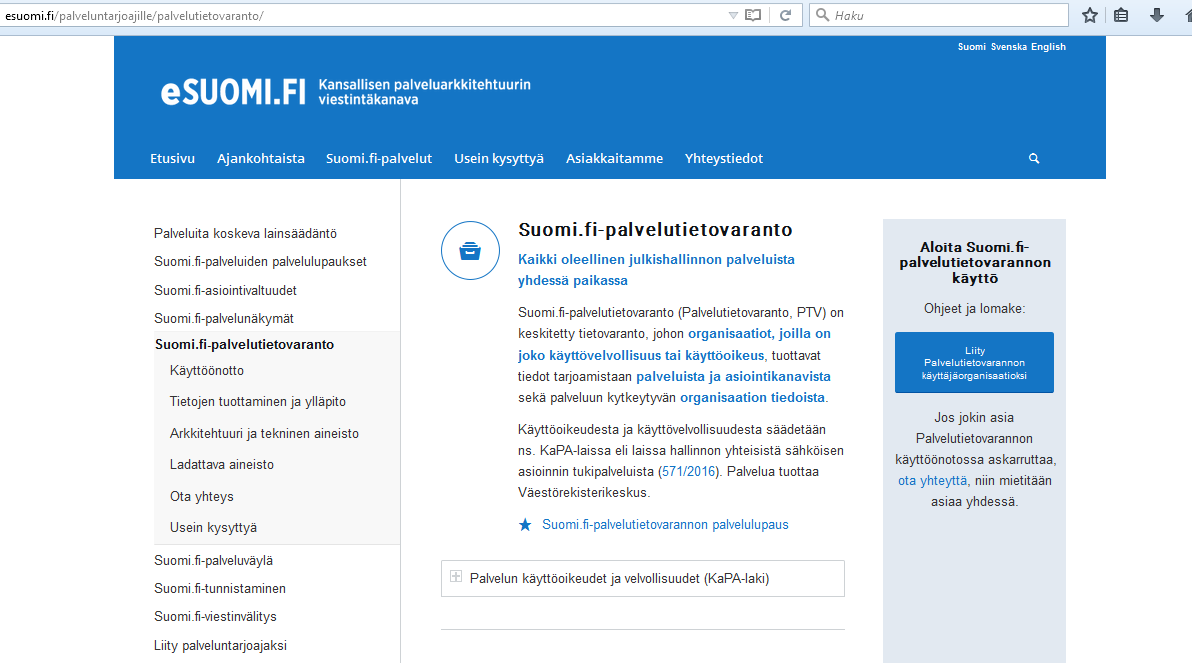Screen dimensions: 1192x663
Task: Select Palveluita koskeva lainsäädäntö in sidebar
Action: coord(245,233)
